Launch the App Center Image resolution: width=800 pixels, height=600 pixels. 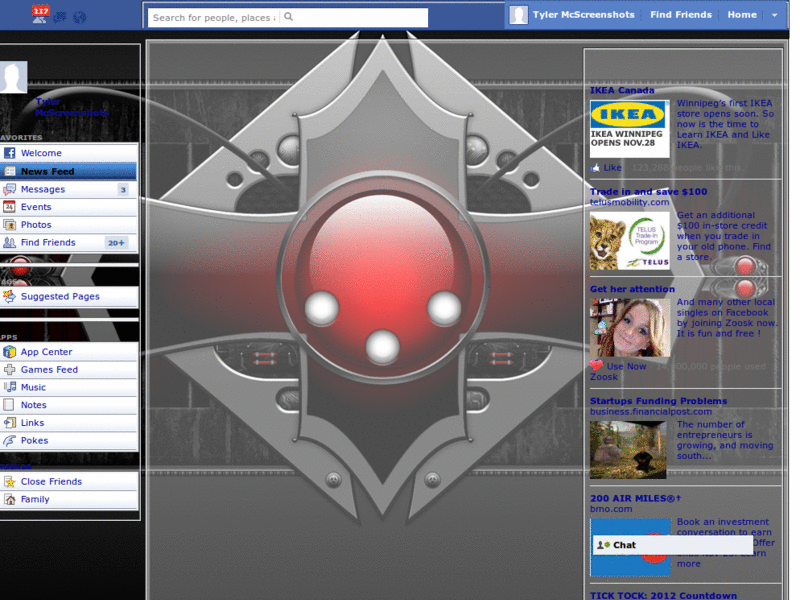coord(48,351)
